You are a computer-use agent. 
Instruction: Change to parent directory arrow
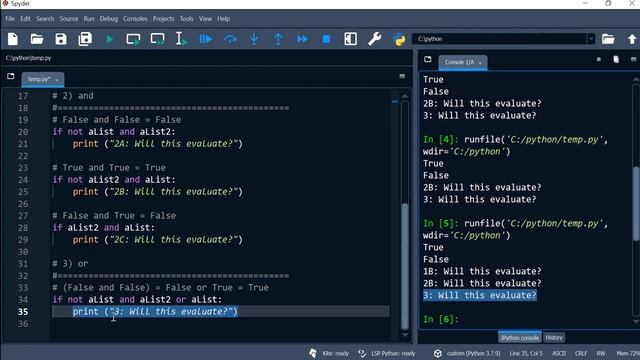point(632,39)
